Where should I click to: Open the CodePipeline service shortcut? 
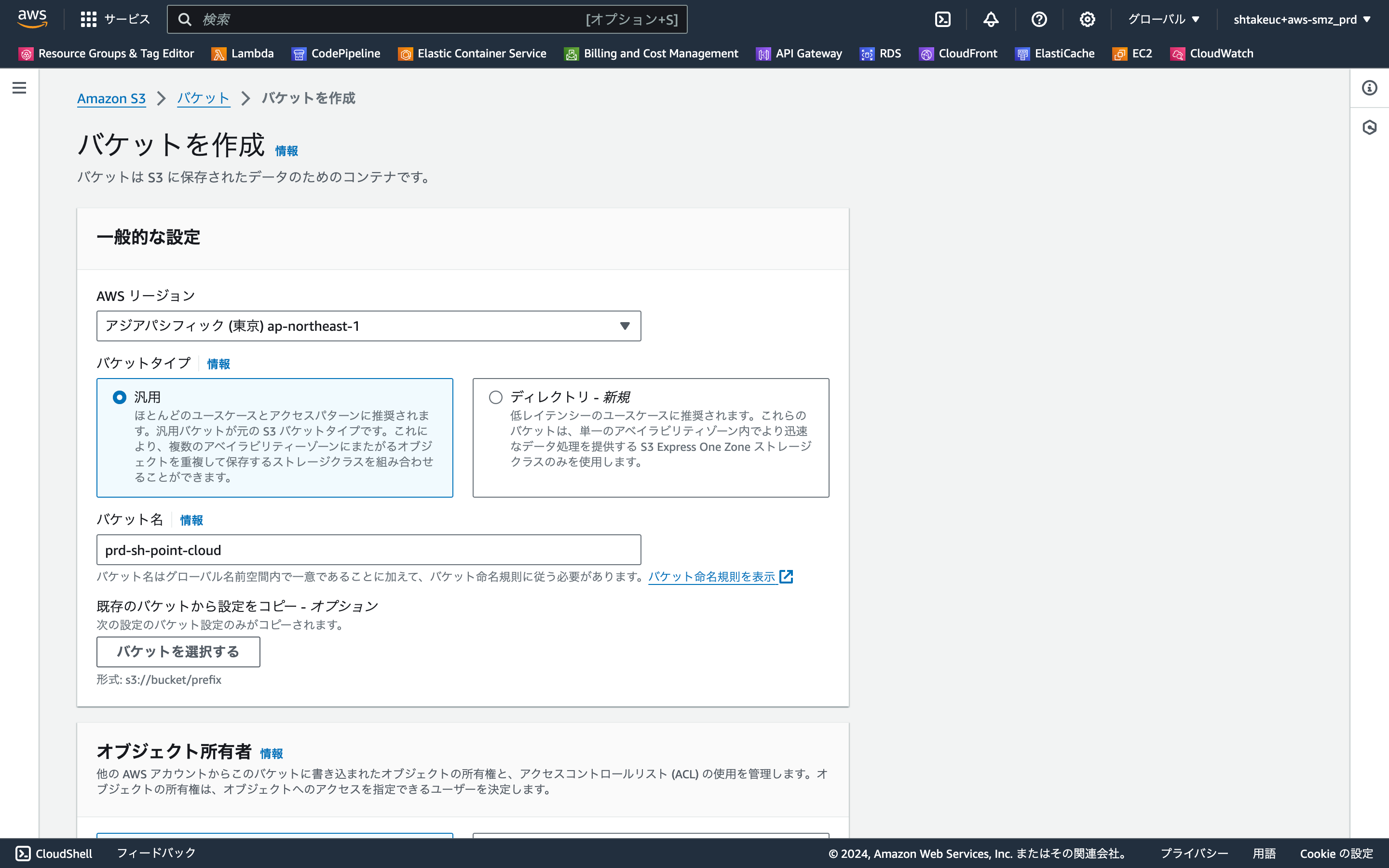pos(336,54)
